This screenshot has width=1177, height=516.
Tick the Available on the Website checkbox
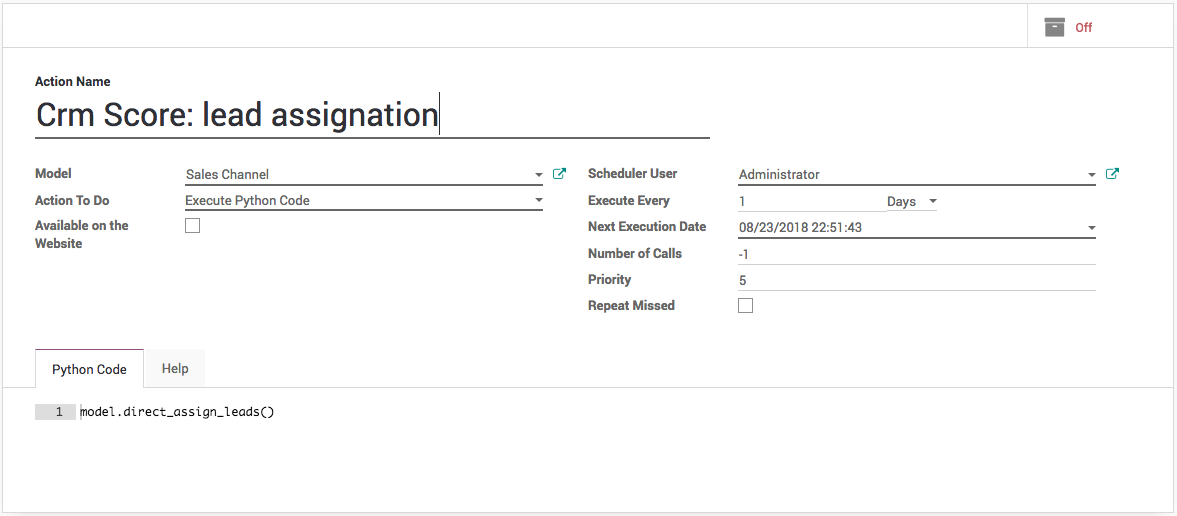(x=193, y=226)
